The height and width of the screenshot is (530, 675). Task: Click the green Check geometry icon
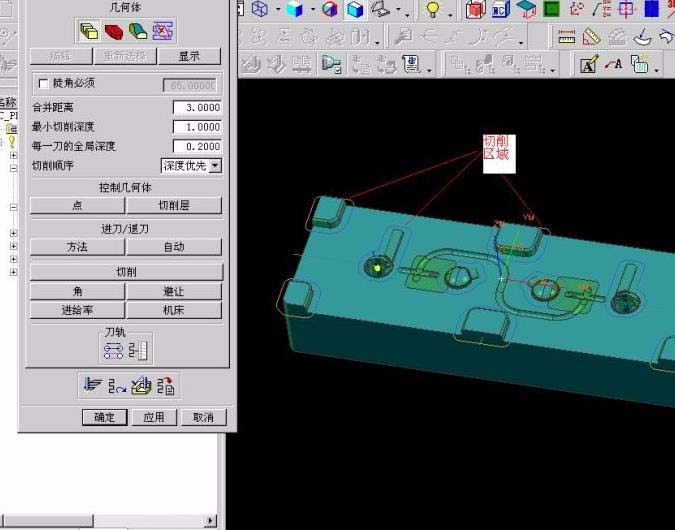(137, 30)
